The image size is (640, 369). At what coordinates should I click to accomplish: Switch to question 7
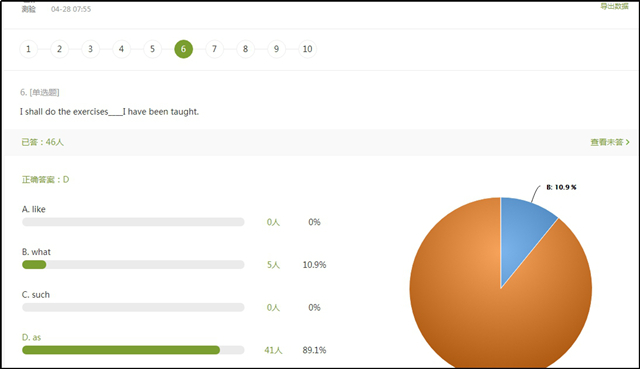(x=214, y=49)
